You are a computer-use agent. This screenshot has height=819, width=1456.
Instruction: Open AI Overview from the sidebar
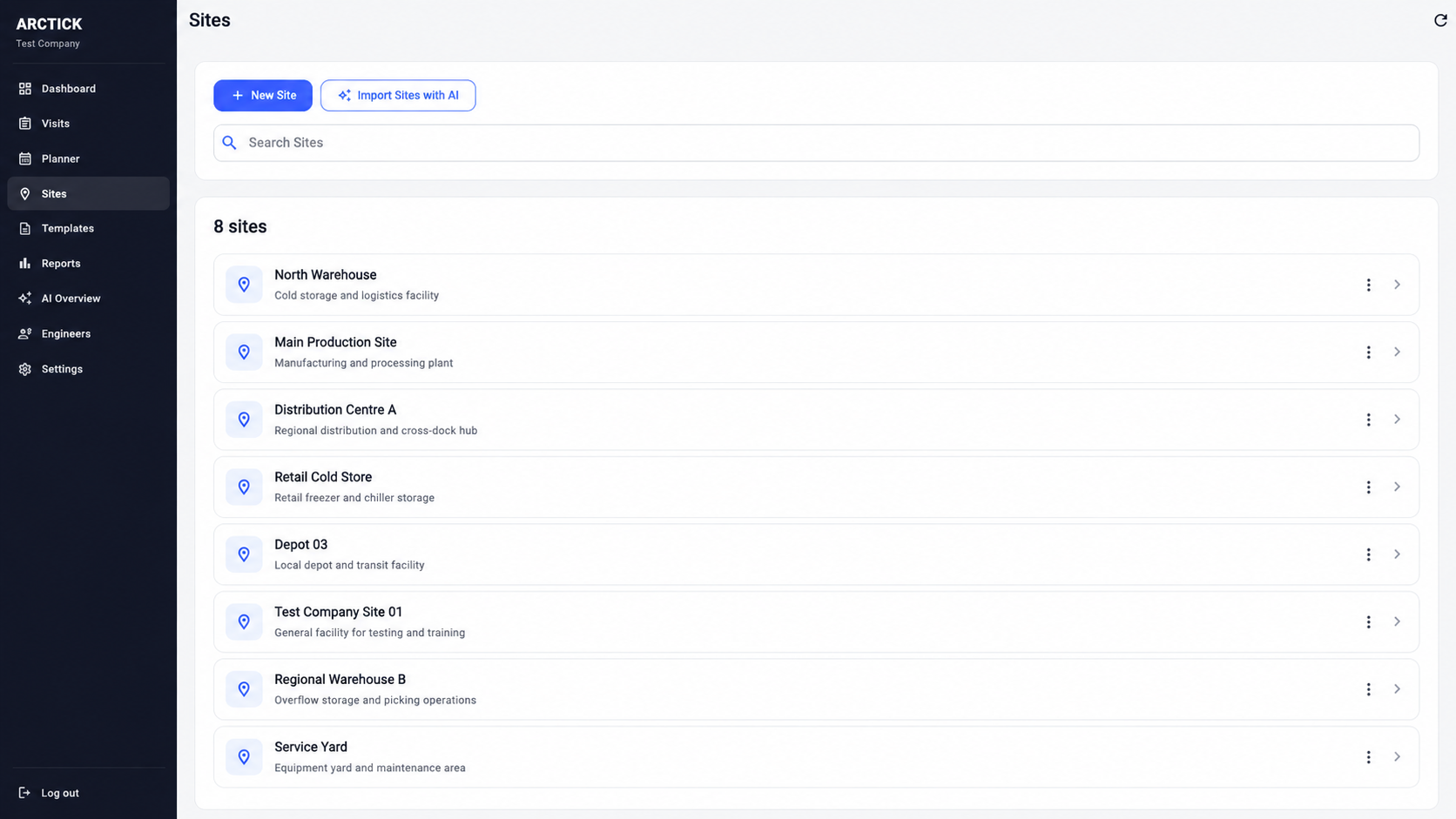(88, 299)
